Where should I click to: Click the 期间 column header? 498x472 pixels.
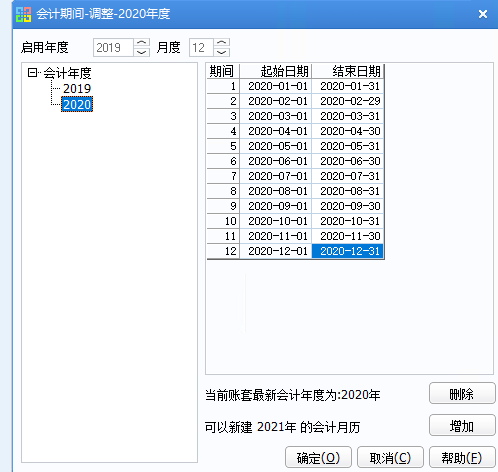(x=223, y=71)
